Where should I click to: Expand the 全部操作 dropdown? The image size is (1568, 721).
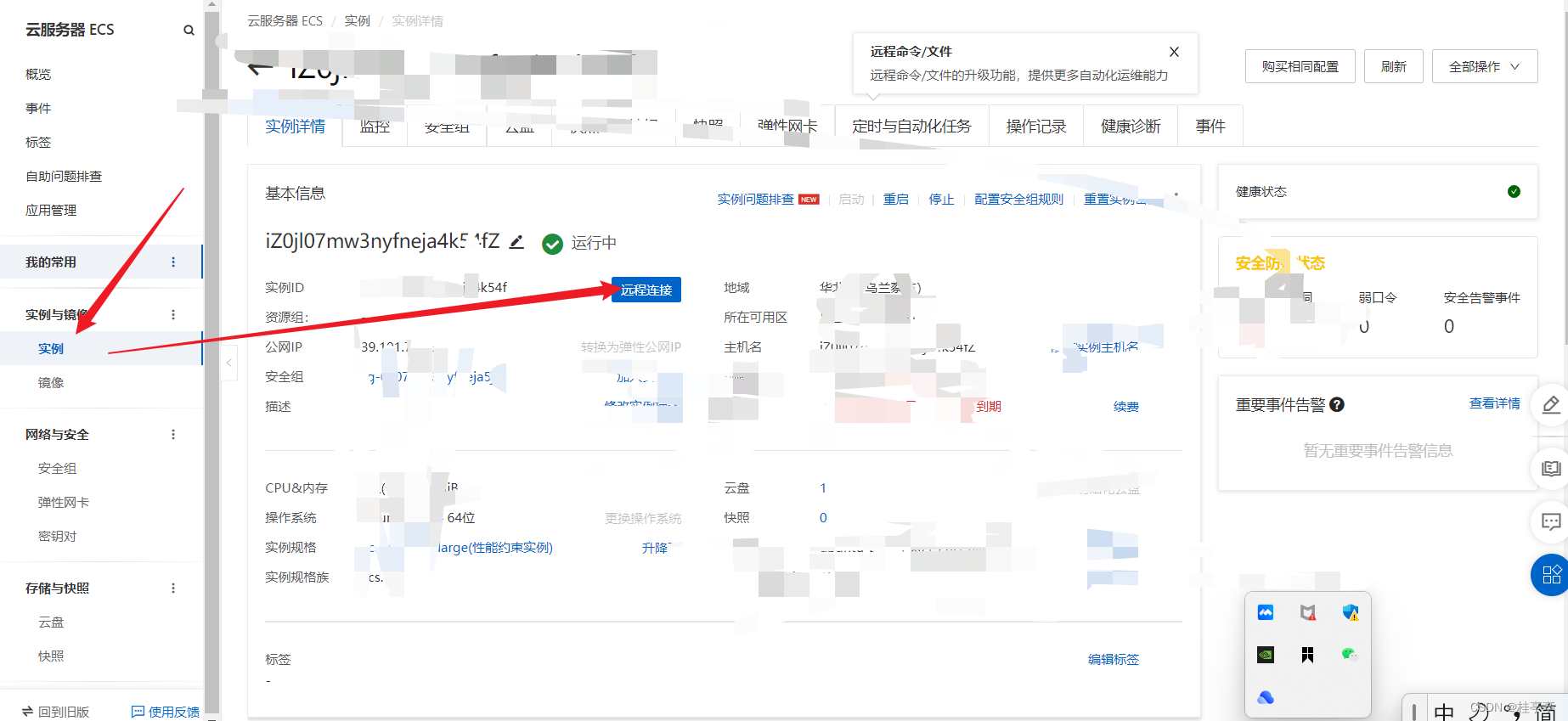[1485, 66]
